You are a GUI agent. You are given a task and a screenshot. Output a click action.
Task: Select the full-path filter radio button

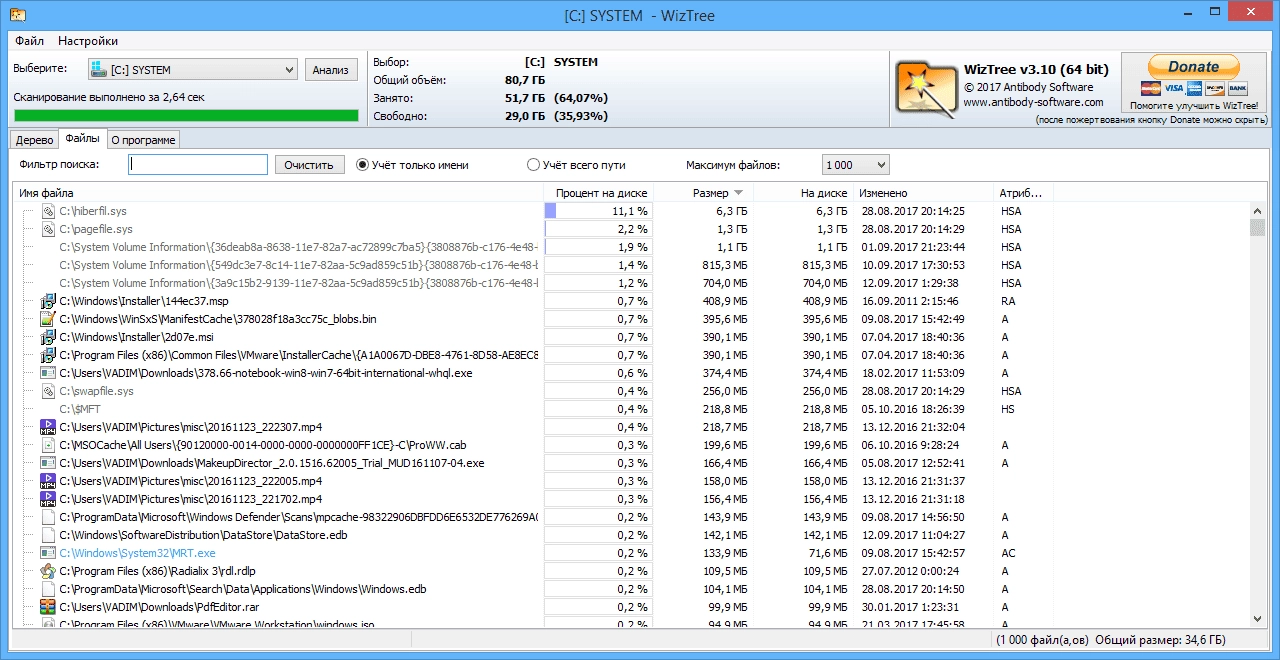click(533, 165)
